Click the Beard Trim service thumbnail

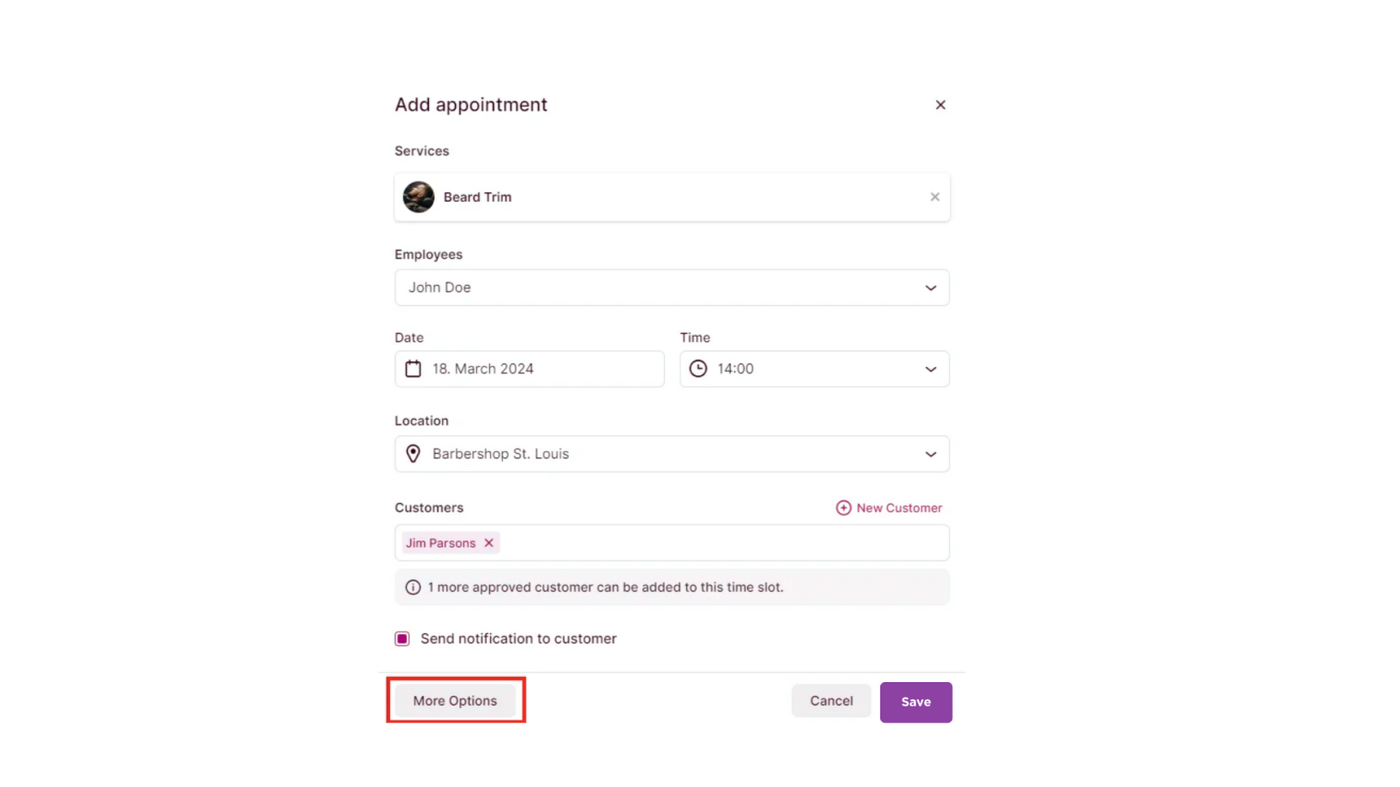tap(418, 197)
